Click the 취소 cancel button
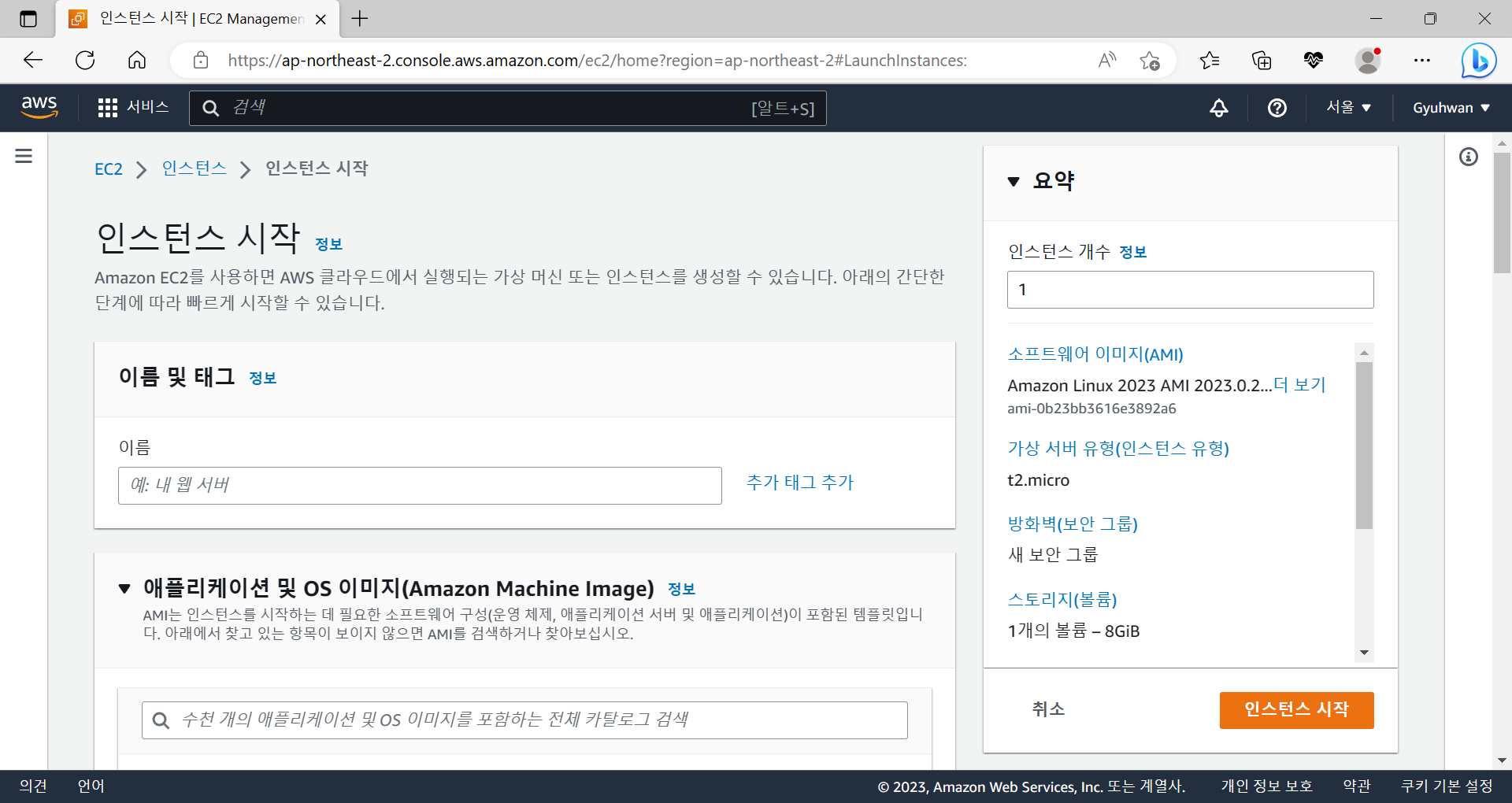This screenshot has width=1512, height=803. pos(1048,709)
